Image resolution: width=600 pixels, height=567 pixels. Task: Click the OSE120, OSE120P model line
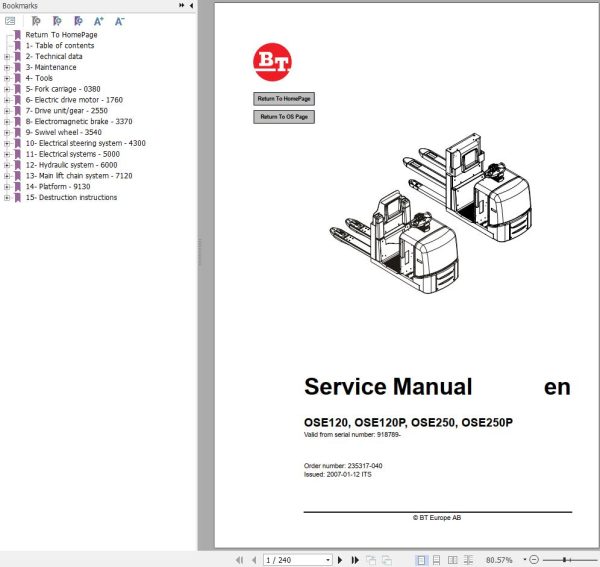click(408, 422)
